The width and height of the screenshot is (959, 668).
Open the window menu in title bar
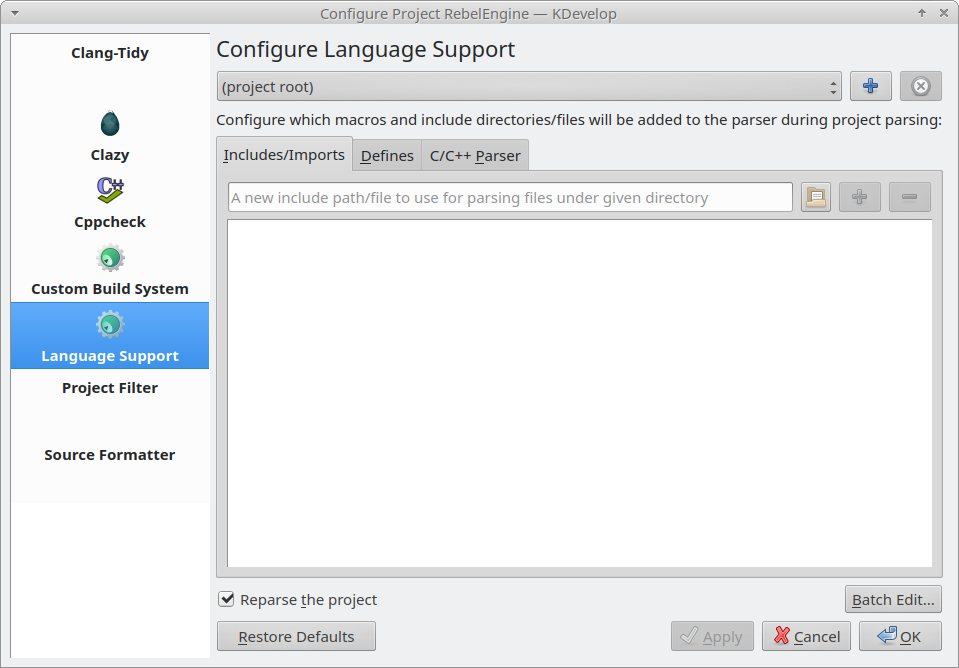[x=15, y=13]
